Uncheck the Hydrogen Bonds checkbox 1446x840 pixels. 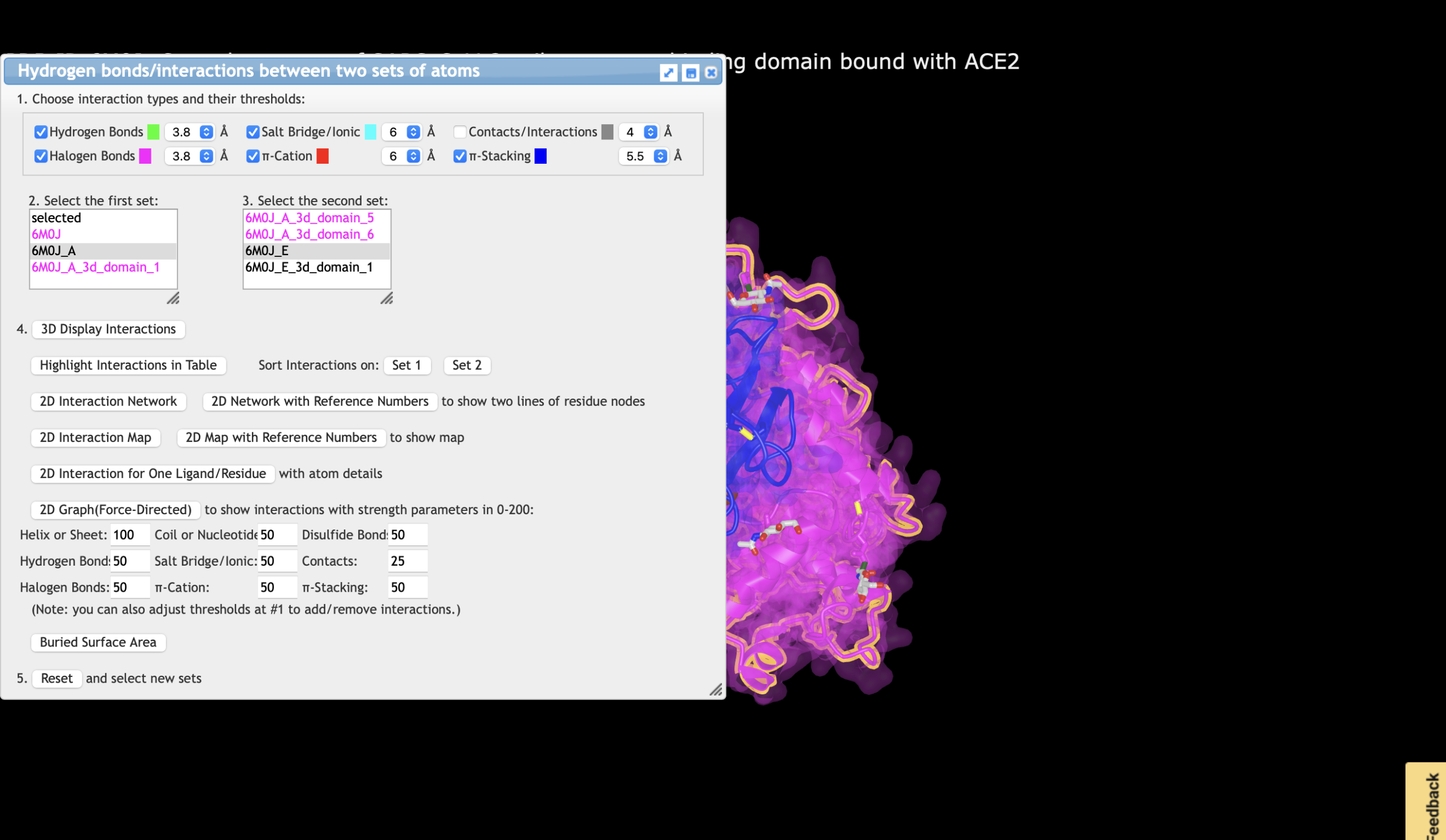(x=40, y=132)
